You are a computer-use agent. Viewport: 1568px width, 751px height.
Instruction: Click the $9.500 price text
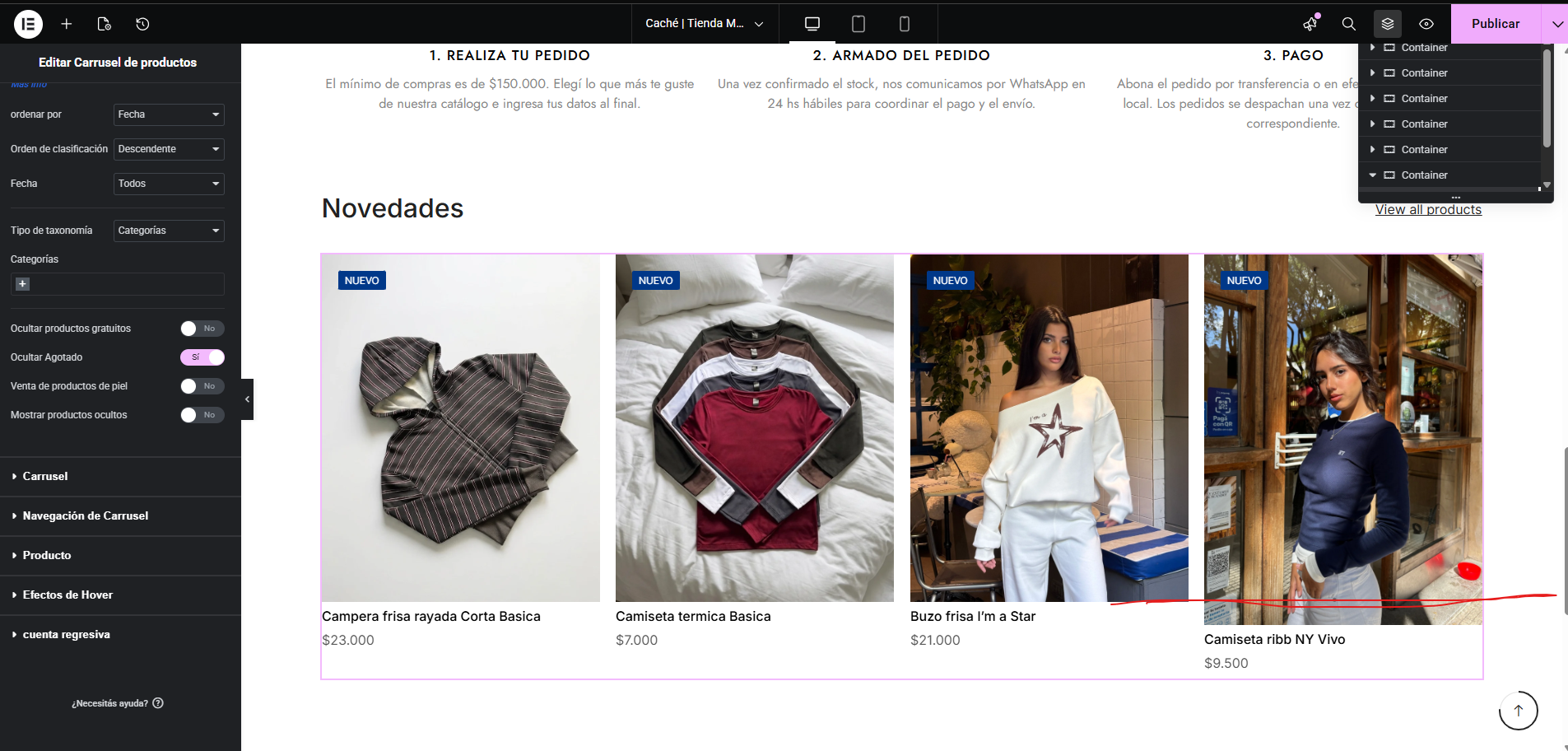coord(1226,664)
